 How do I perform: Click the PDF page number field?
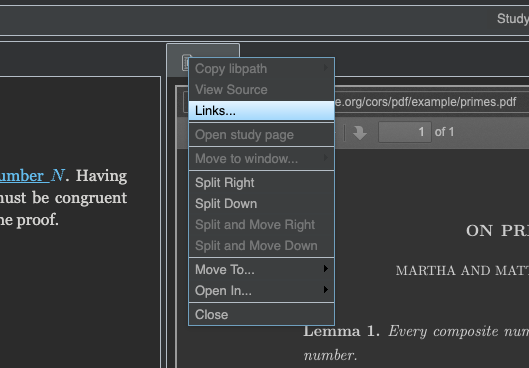[x=405, y=132]
